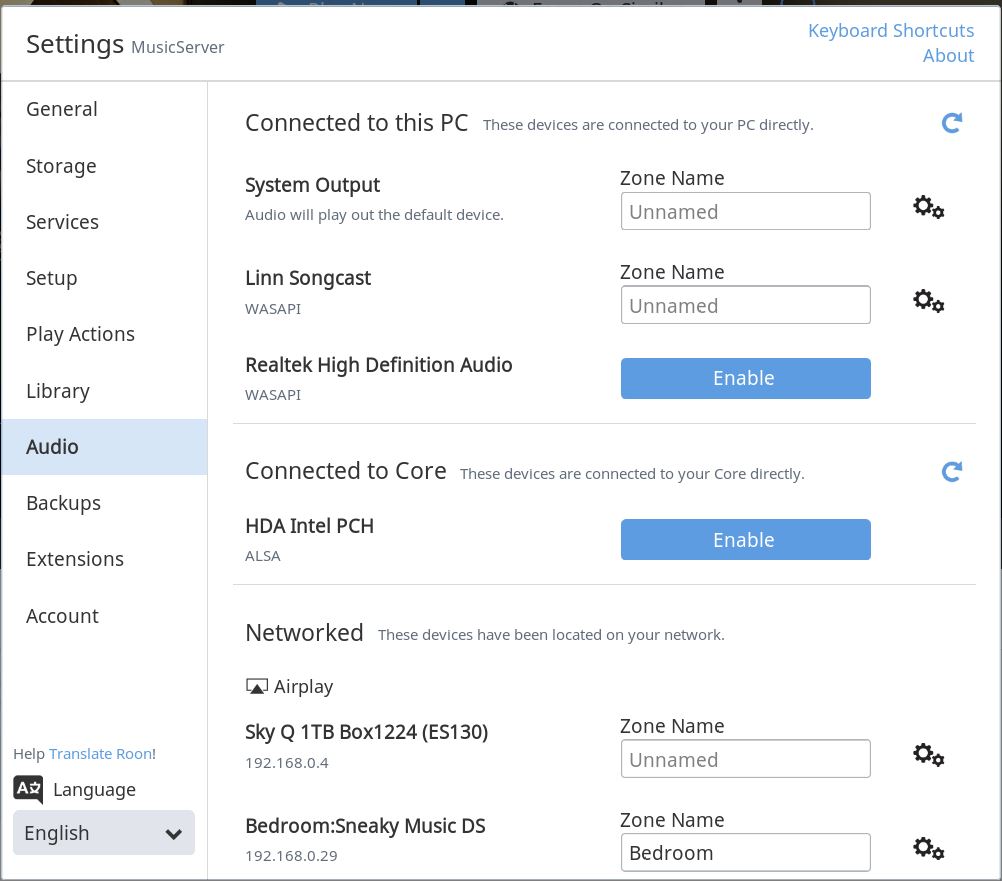
Task: Click the HDA Intel PCH device name
Action: [309, 526]
